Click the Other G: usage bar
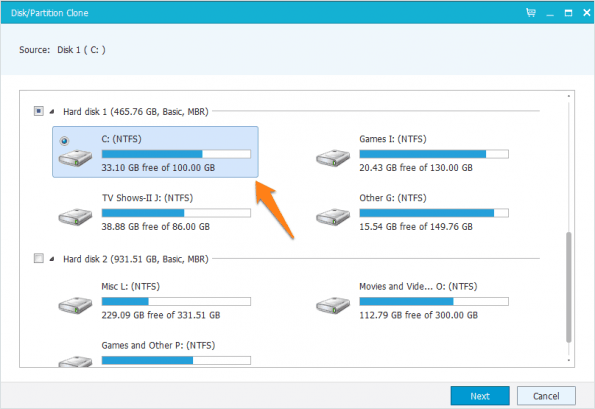Screen dimensions: 595x409 [434, 213]
